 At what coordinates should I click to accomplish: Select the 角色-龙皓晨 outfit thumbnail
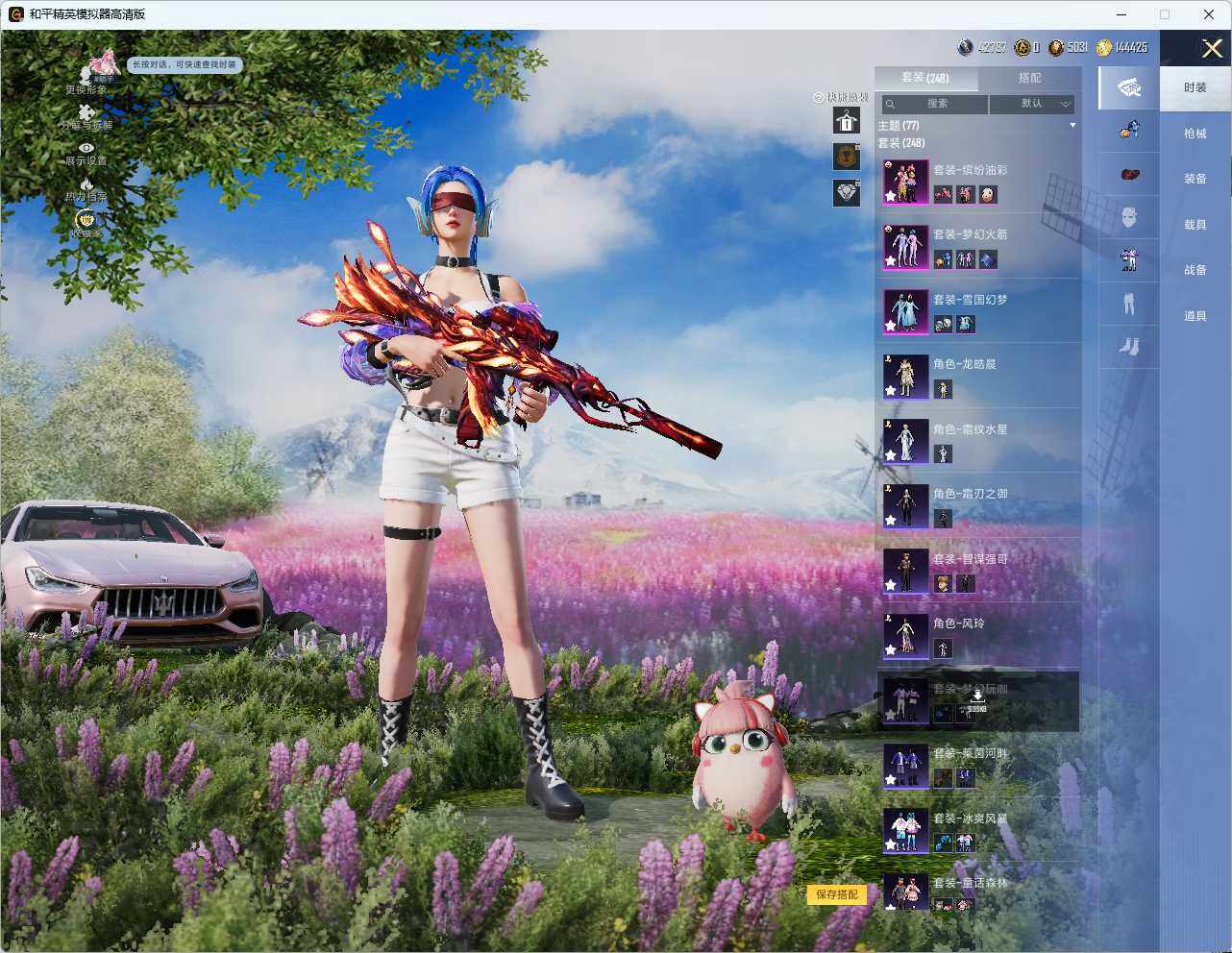point(905,376)
